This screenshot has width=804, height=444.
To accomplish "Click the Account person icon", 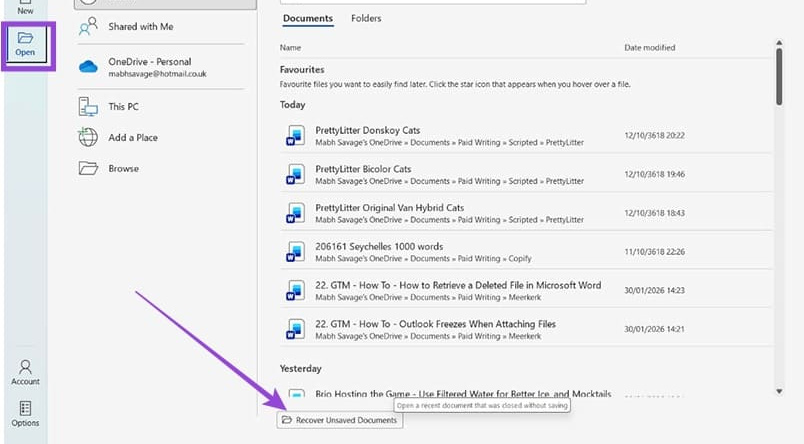I will coord(25,367).
